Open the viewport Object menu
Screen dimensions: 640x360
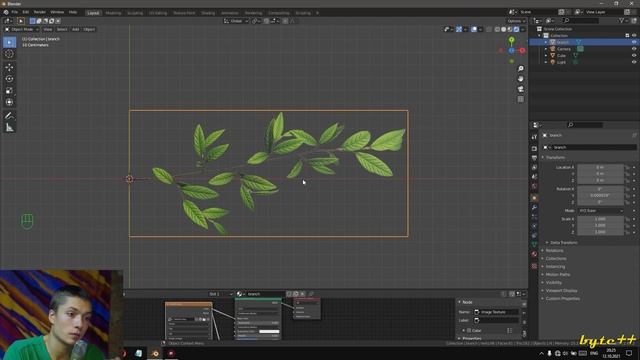click(x=89, y=29)
